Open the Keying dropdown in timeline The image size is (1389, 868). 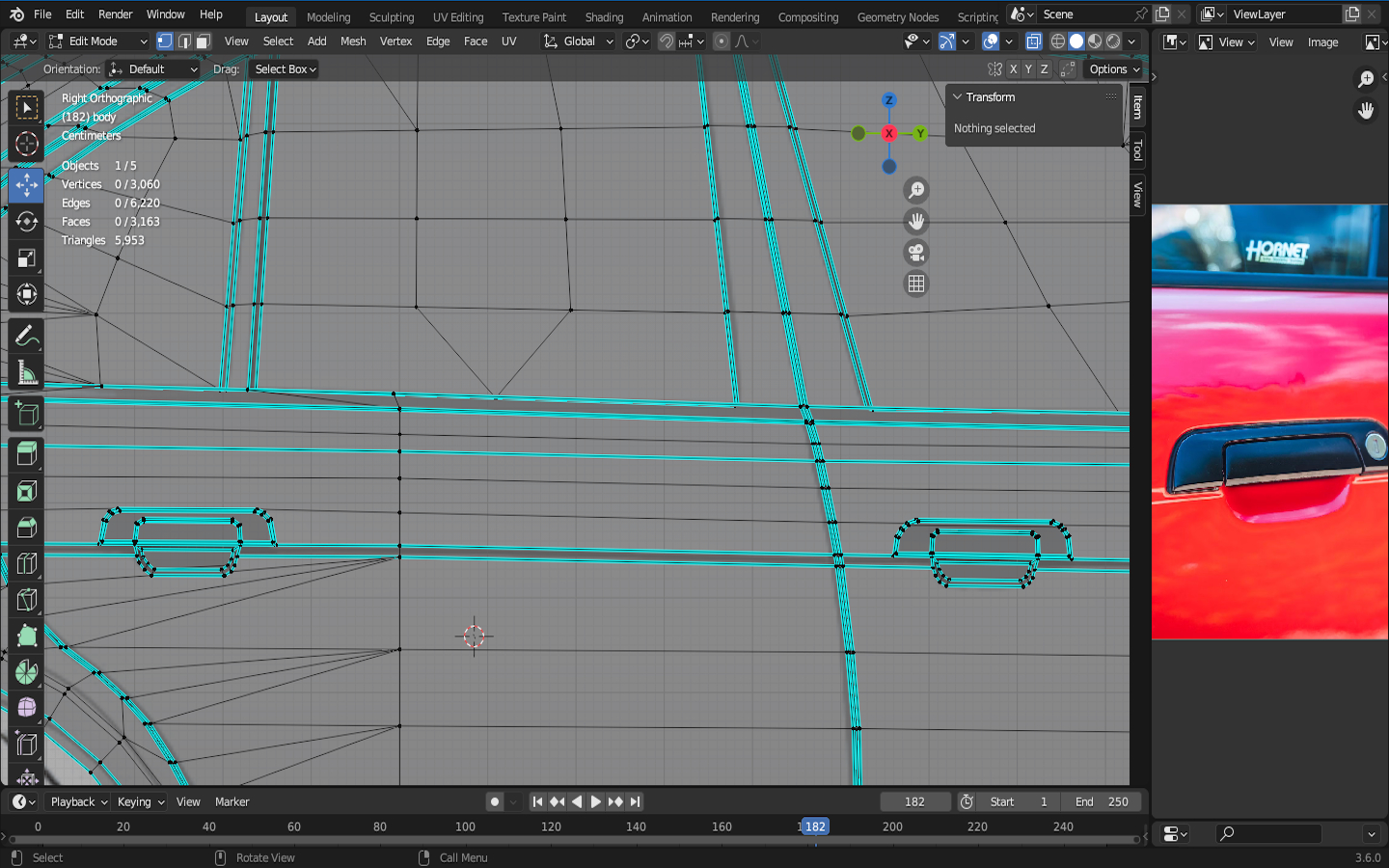click(141, 801)
